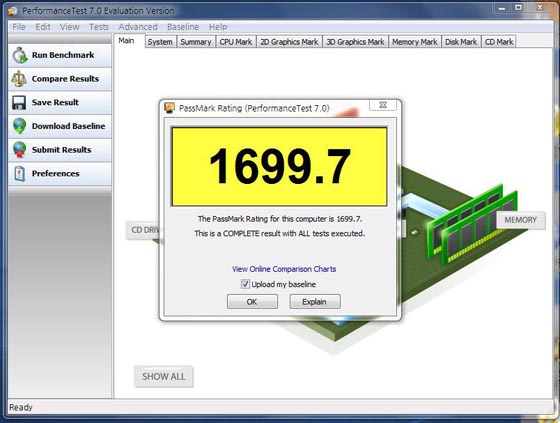The height and width of the screenshot is (423, 560).
Task: Click the Save Result label
Action: point(55,102)
